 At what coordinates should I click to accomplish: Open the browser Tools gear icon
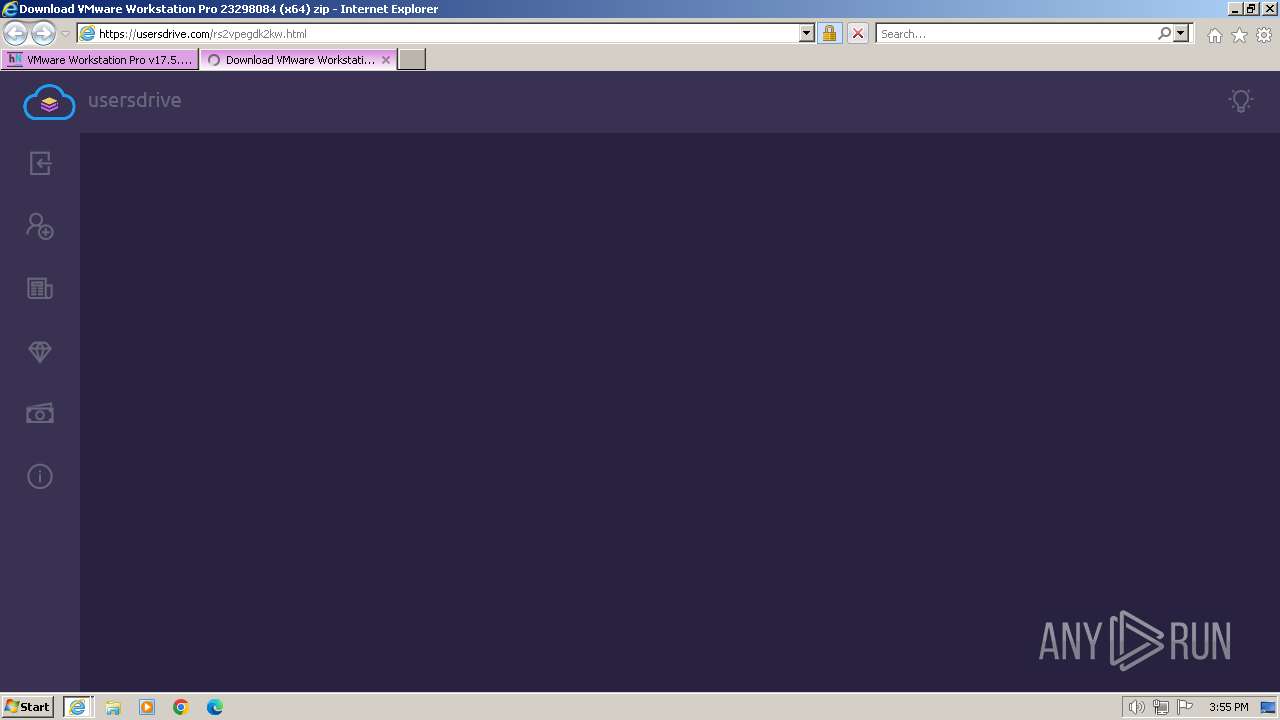(1264, 35)
